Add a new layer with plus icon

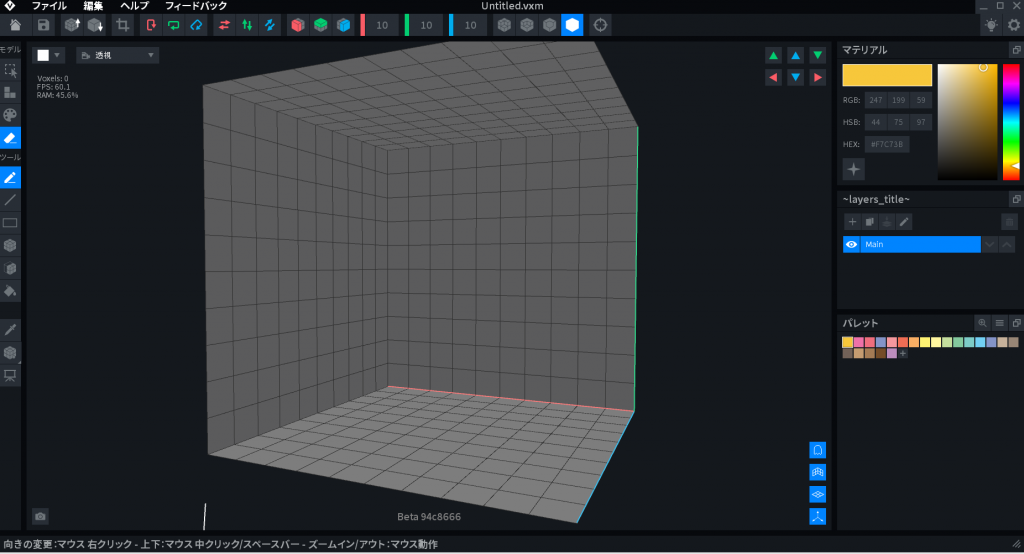coord(852,221)
